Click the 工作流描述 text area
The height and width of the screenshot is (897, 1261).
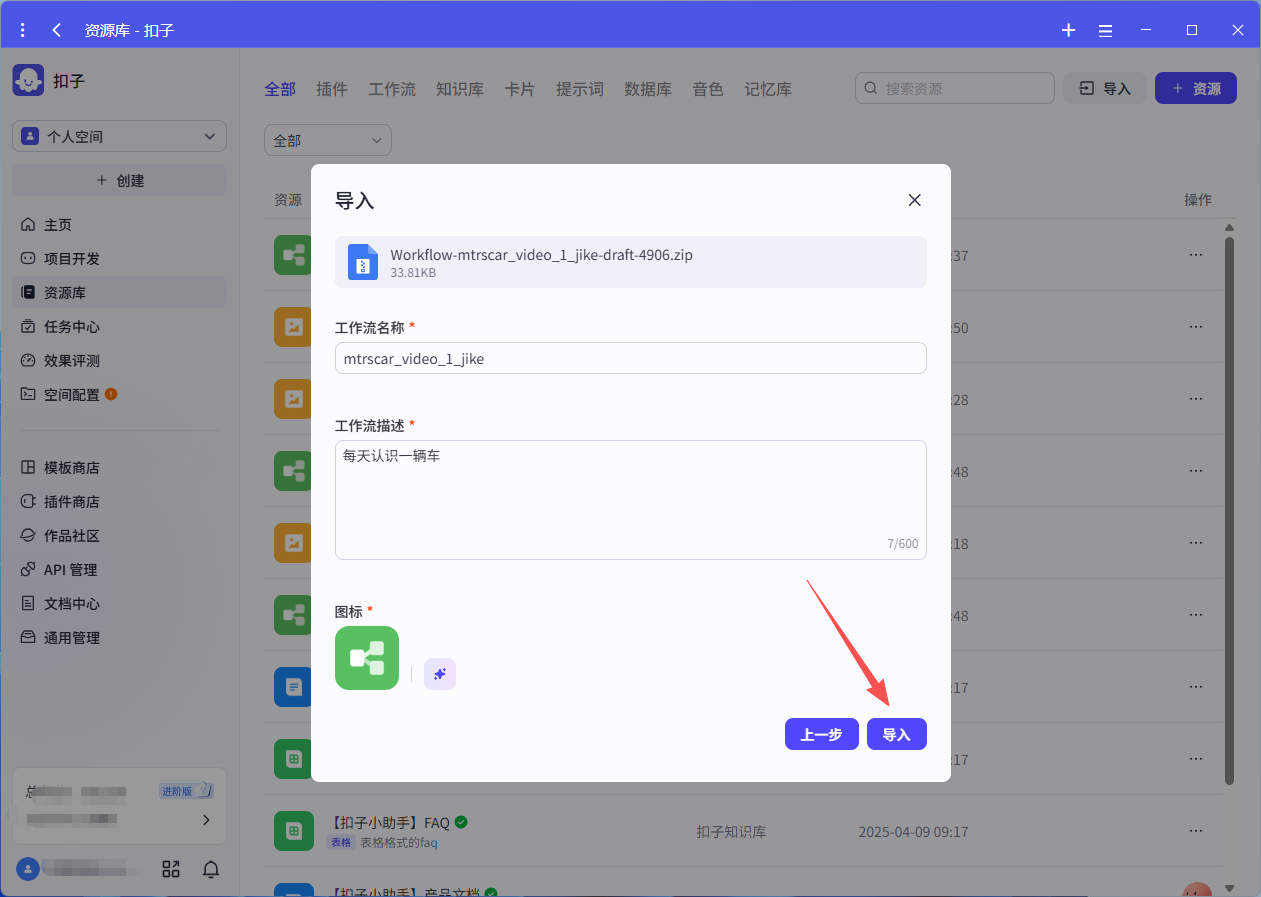[630, 498]
